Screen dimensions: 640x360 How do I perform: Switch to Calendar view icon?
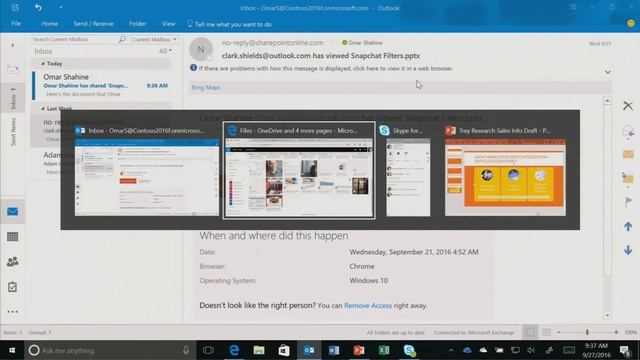12,237
